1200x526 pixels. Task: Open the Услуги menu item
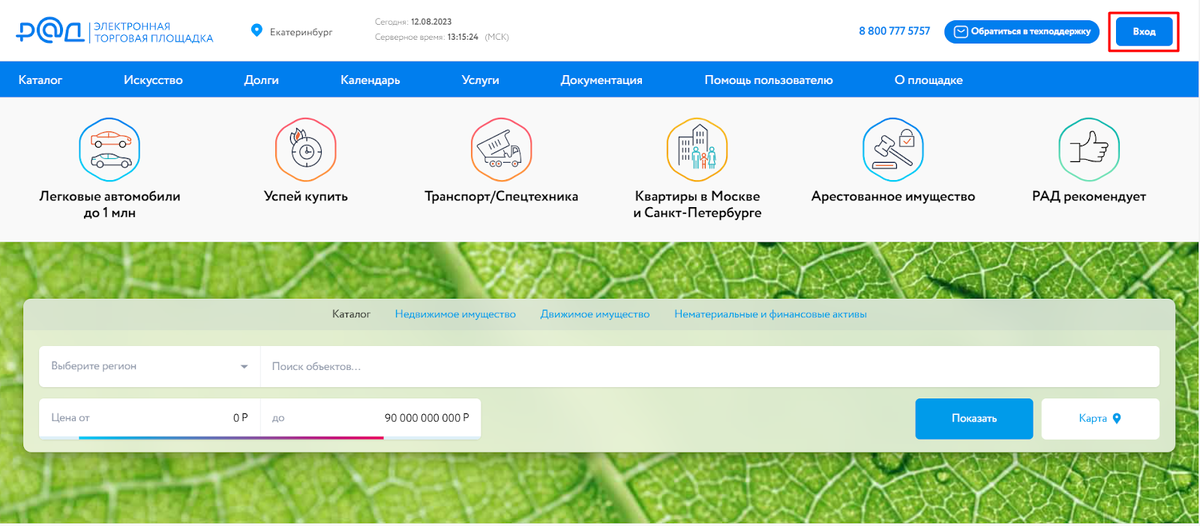(x=480, y=80)
